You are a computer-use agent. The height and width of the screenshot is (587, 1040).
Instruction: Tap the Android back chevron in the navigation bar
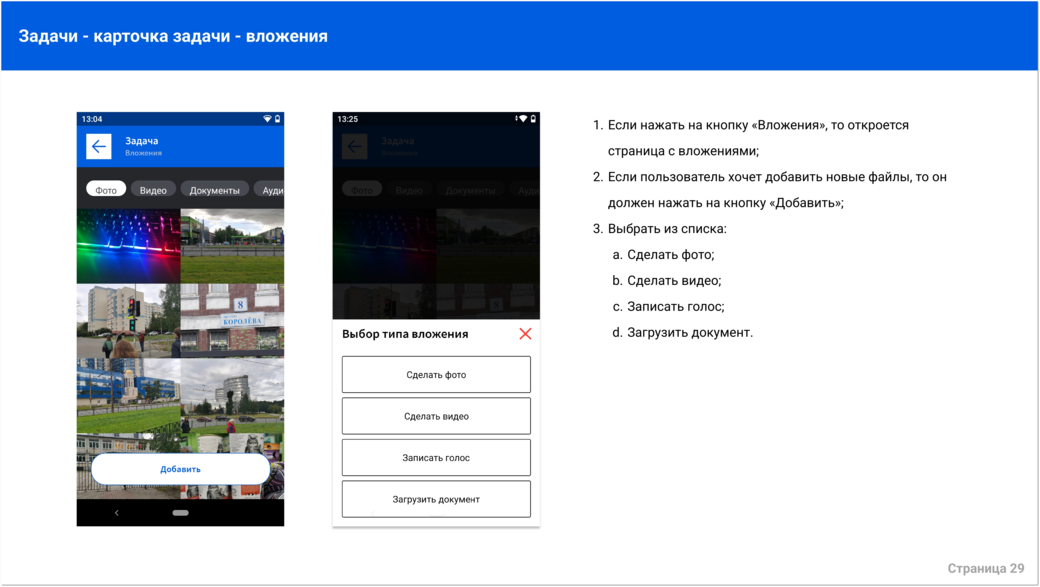pos(117,513)
